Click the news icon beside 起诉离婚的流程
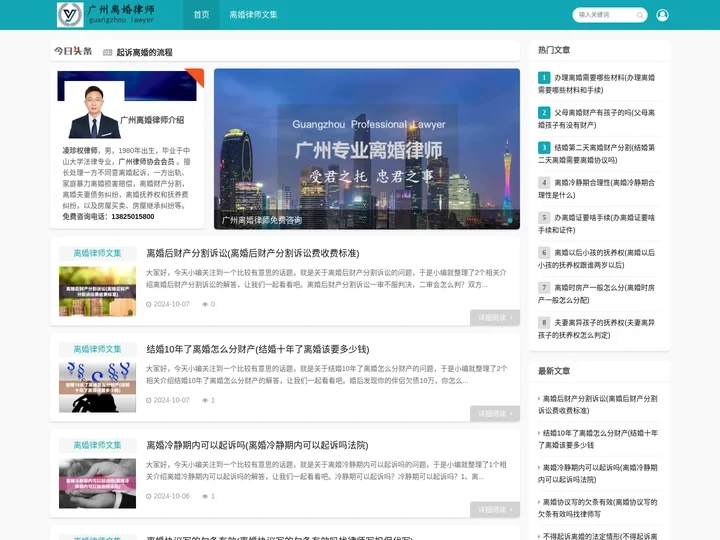This screenshot has width=720, height=540. coord(107,52)
